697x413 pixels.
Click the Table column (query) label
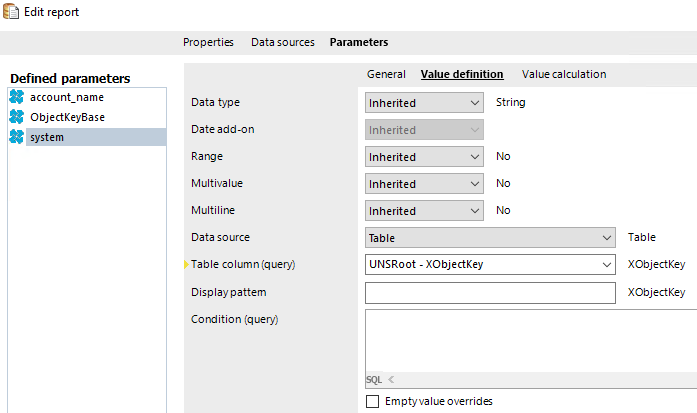coord(243,265)
